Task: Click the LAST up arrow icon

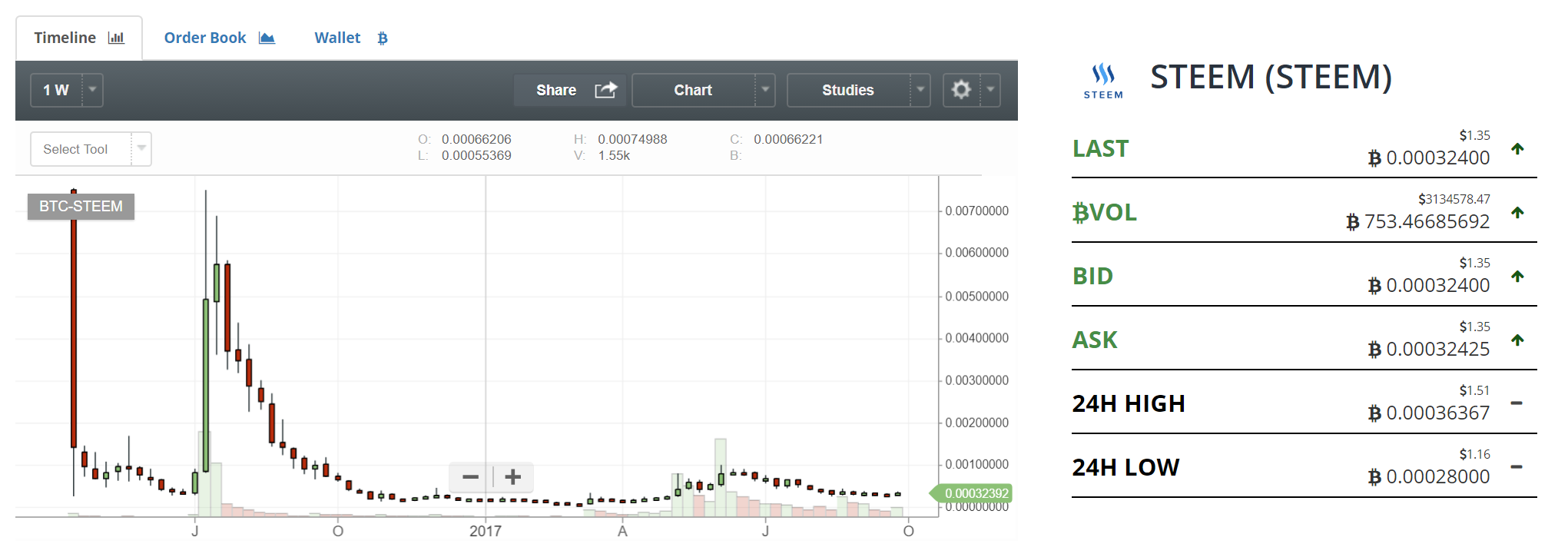Action: pyautogui.click(x=1517, y=149)
